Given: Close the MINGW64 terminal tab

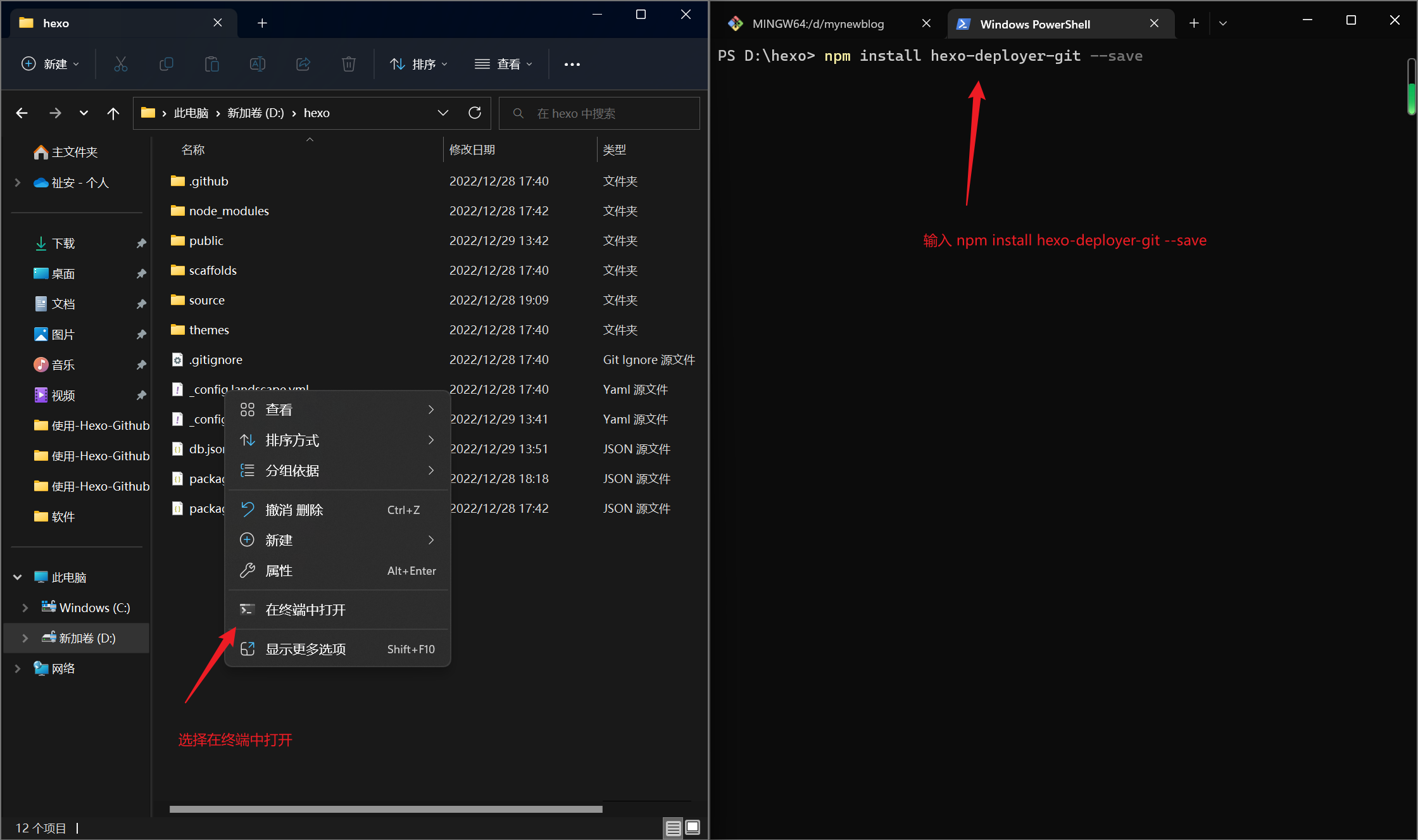Looking at the screenshot, I should coord(926,23).
